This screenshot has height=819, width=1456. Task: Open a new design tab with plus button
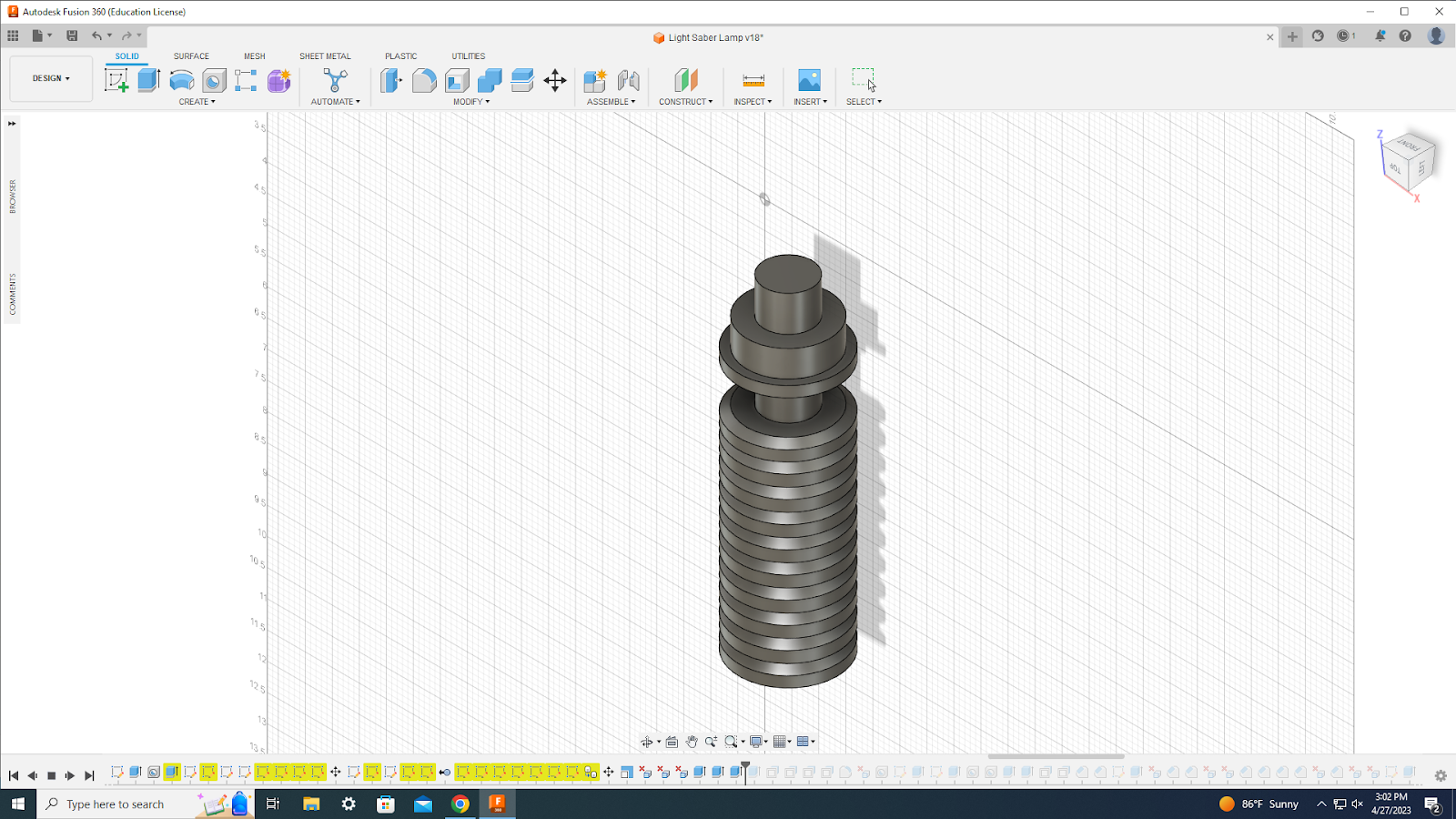(1292, 36)
